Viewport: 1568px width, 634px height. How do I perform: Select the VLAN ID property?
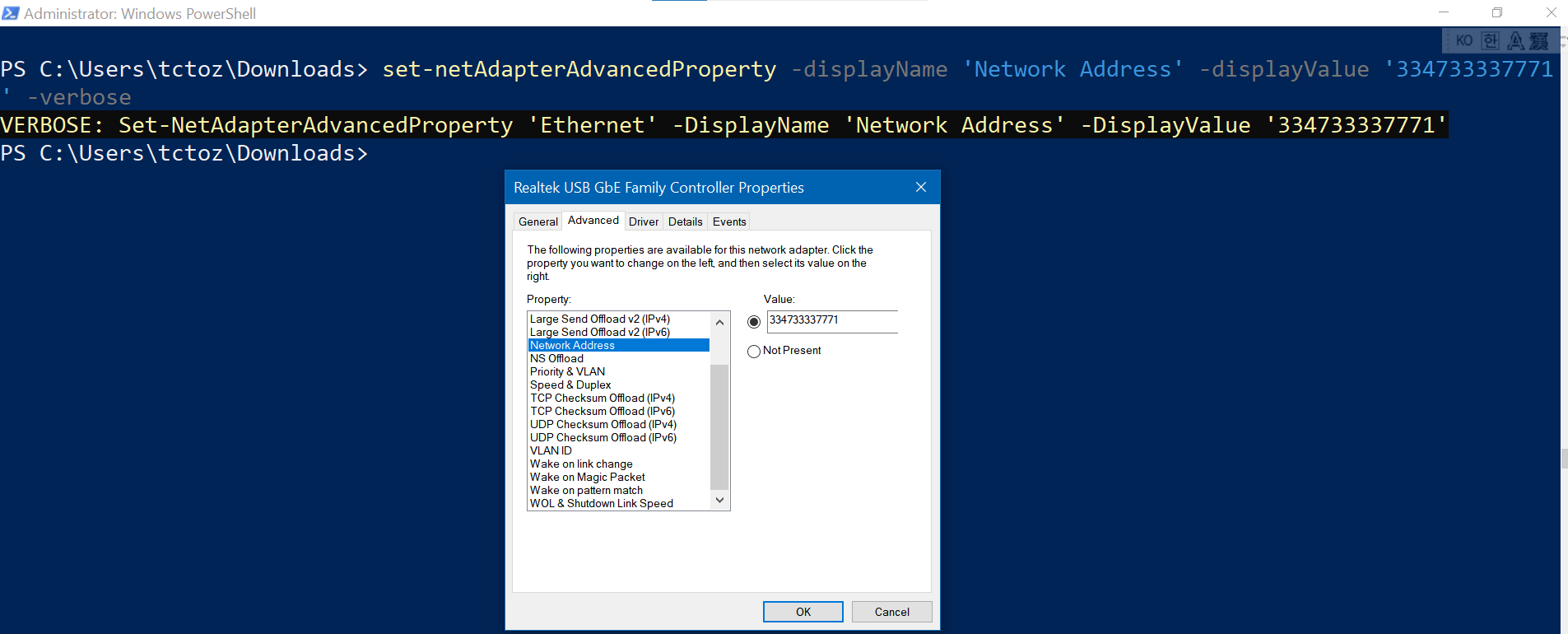pyautogui.click(x=619, y=450)
